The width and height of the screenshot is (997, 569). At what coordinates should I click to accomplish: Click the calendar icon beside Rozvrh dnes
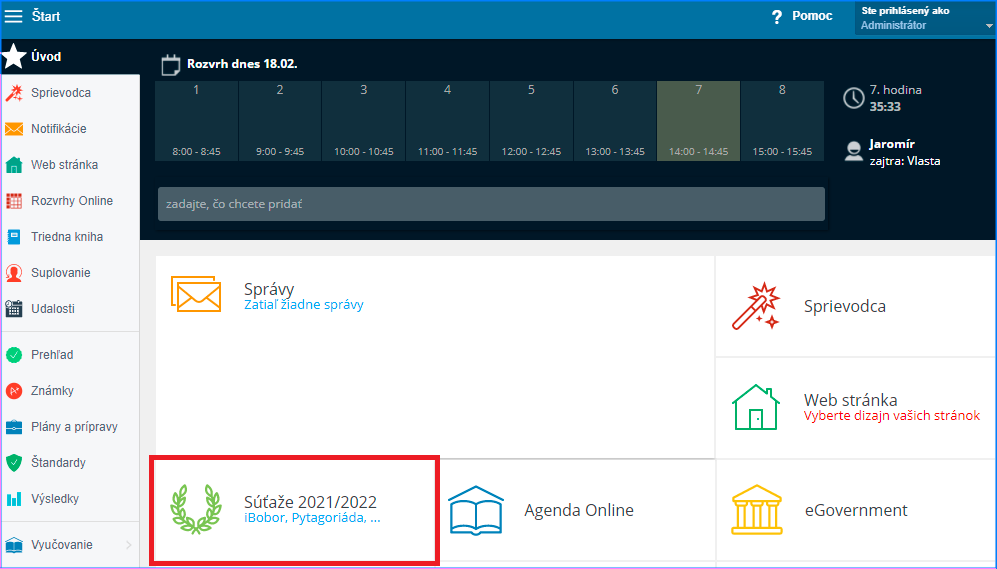pos(170,65)
